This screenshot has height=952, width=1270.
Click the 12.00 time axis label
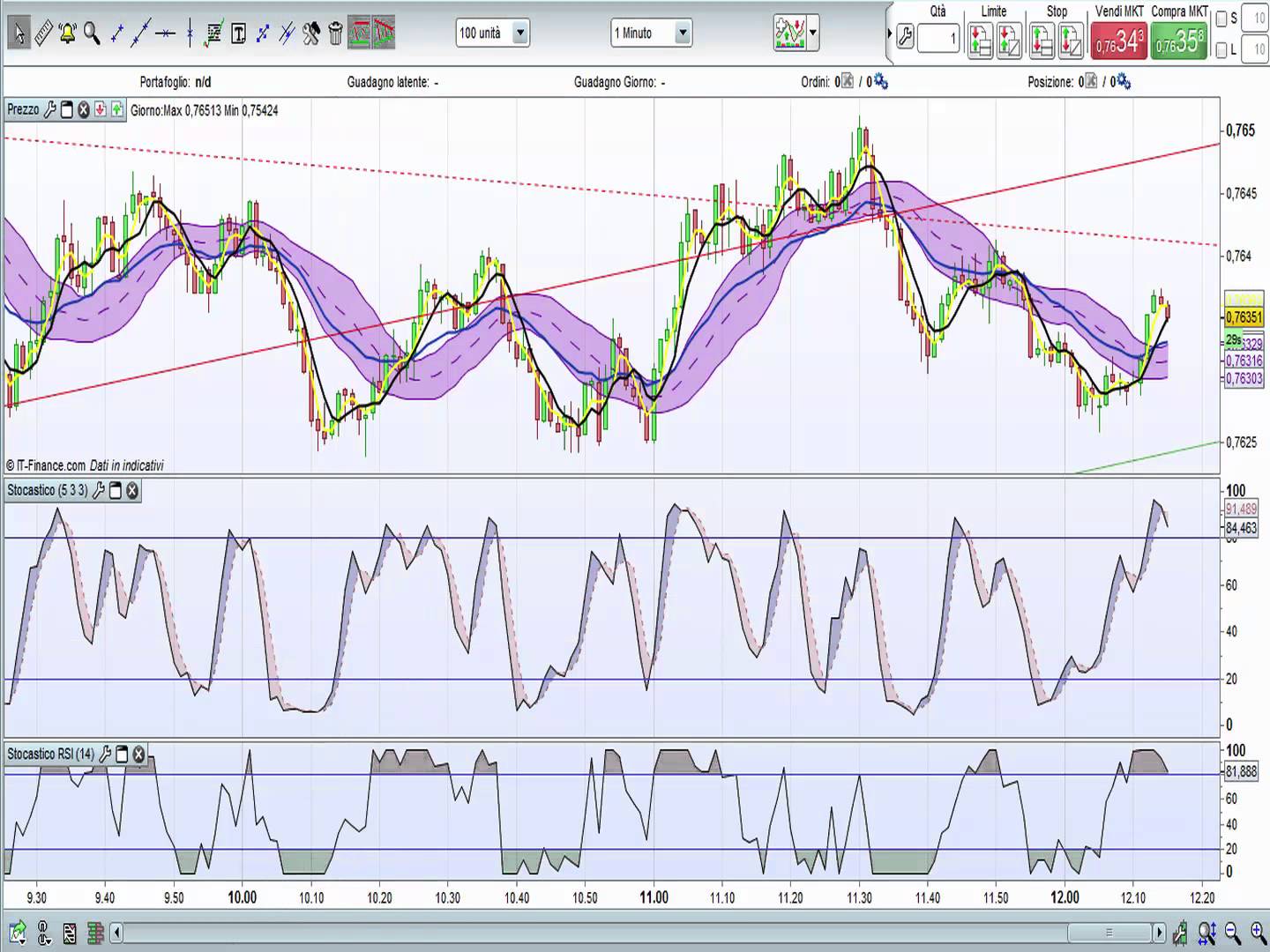[x=1065, y=897]
